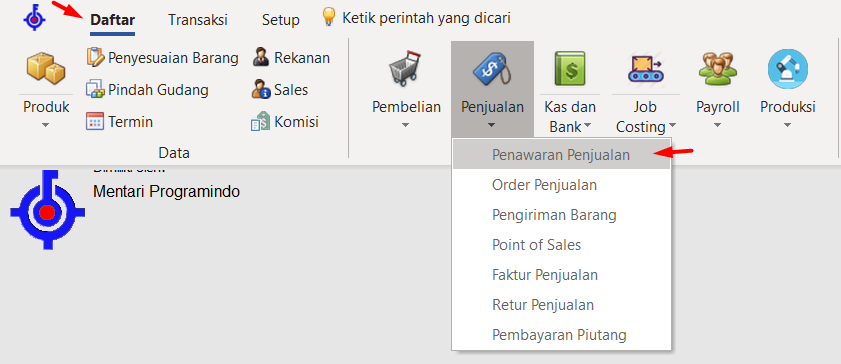This screenshot has width=841, height=364.
Task: Click the Komisi item
Action: tap(285, 122)
